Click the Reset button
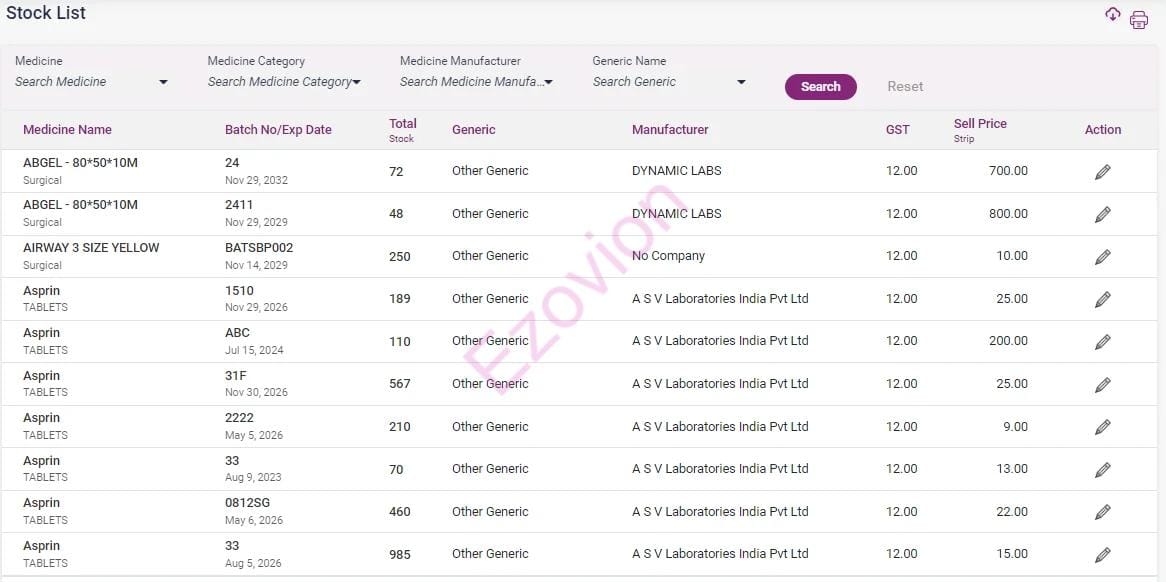 [905, 87]
